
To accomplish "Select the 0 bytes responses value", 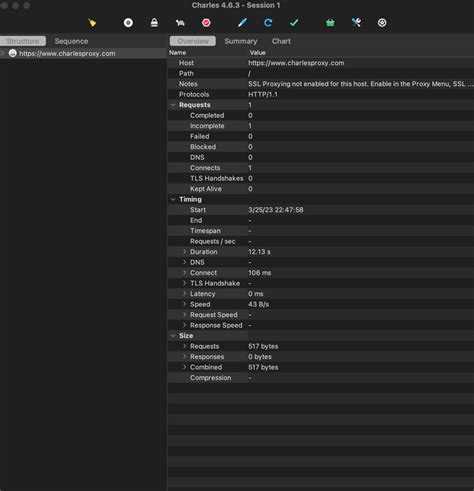I will [260, 357].
